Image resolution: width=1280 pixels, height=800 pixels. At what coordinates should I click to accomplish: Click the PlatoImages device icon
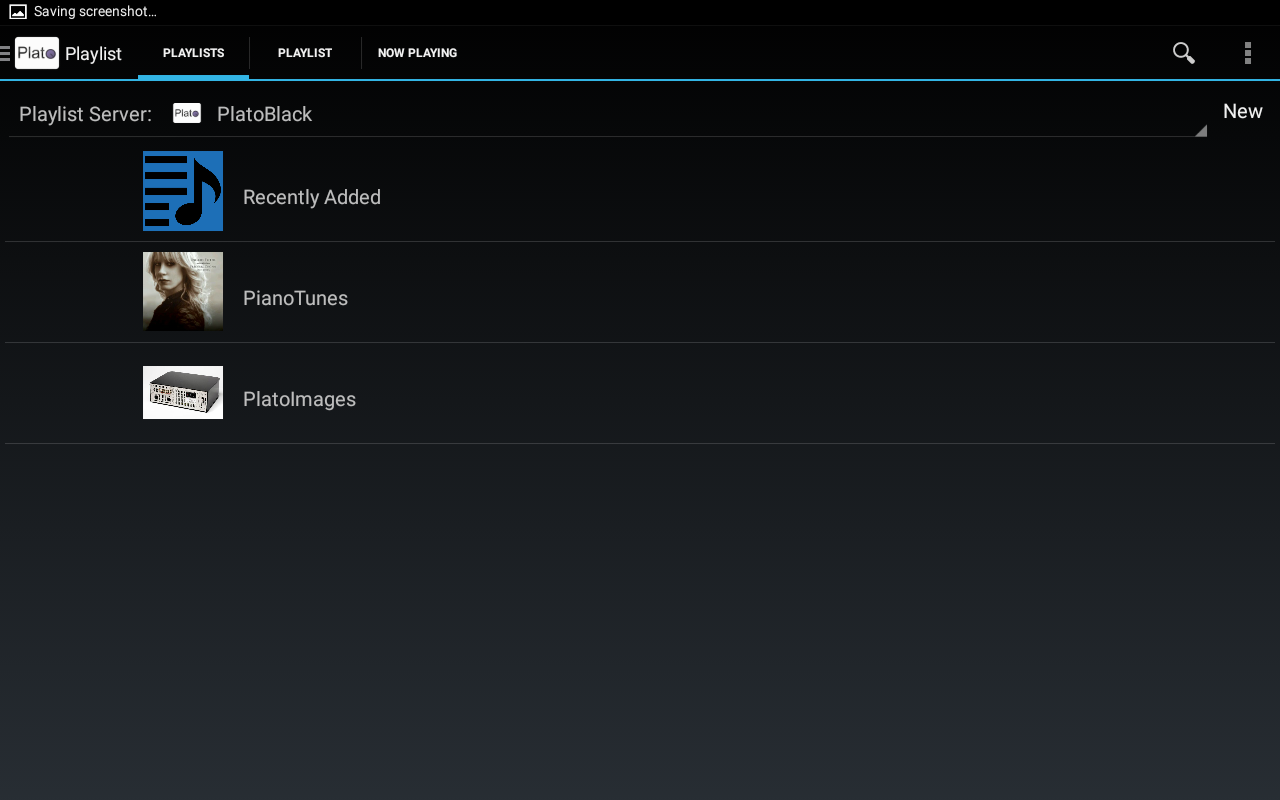pos(183,392)
